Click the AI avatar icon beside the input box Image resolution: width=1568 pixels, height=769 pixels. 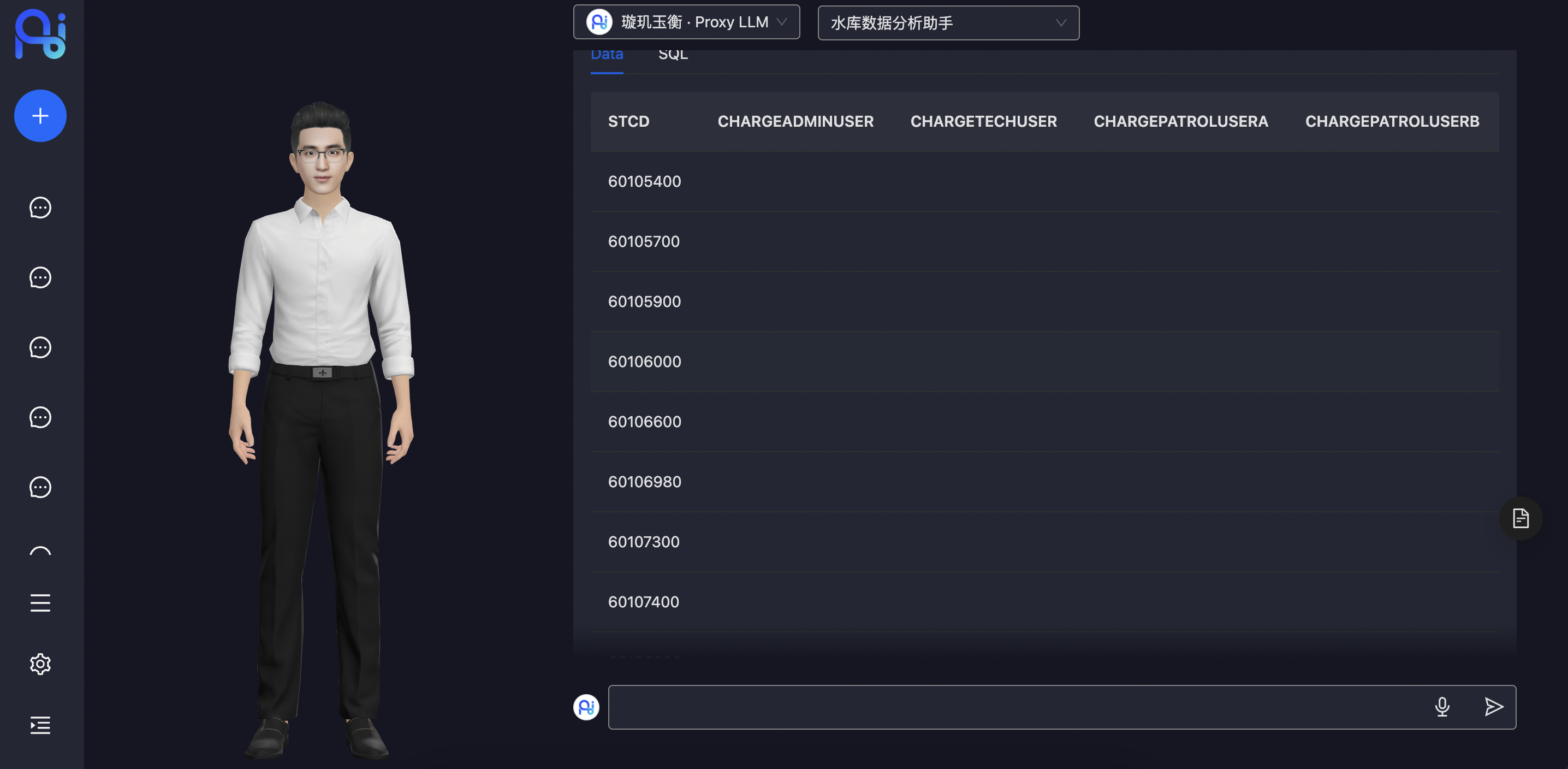coord(586,707)
